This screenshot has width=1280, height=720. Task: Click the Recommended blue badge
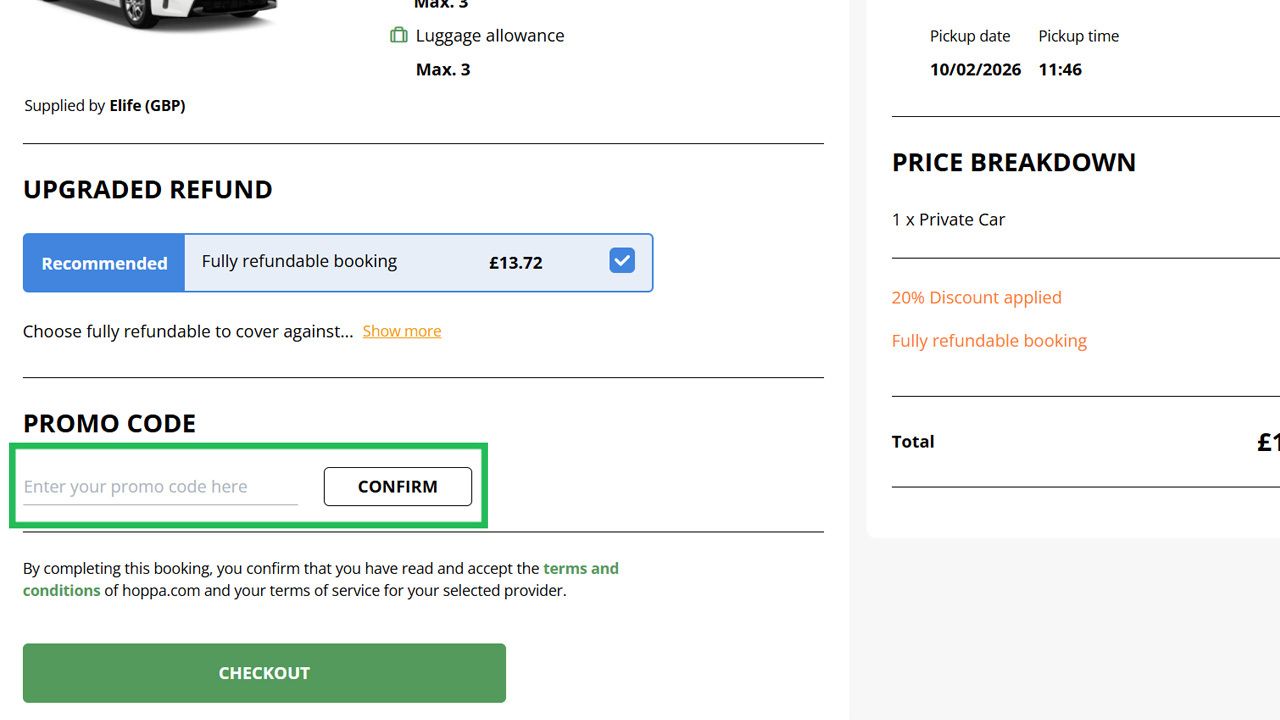coord(103,263)
